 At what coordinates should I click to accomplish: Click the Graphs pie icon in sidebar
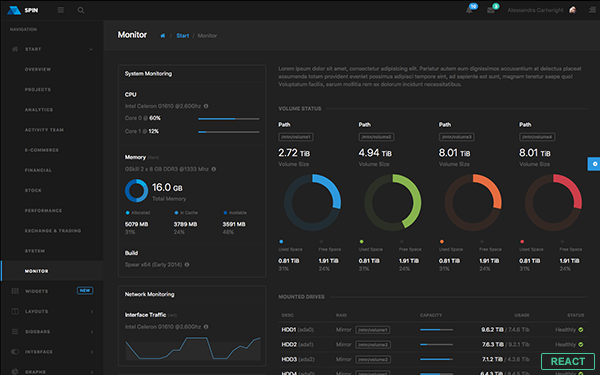coord(15,371)
